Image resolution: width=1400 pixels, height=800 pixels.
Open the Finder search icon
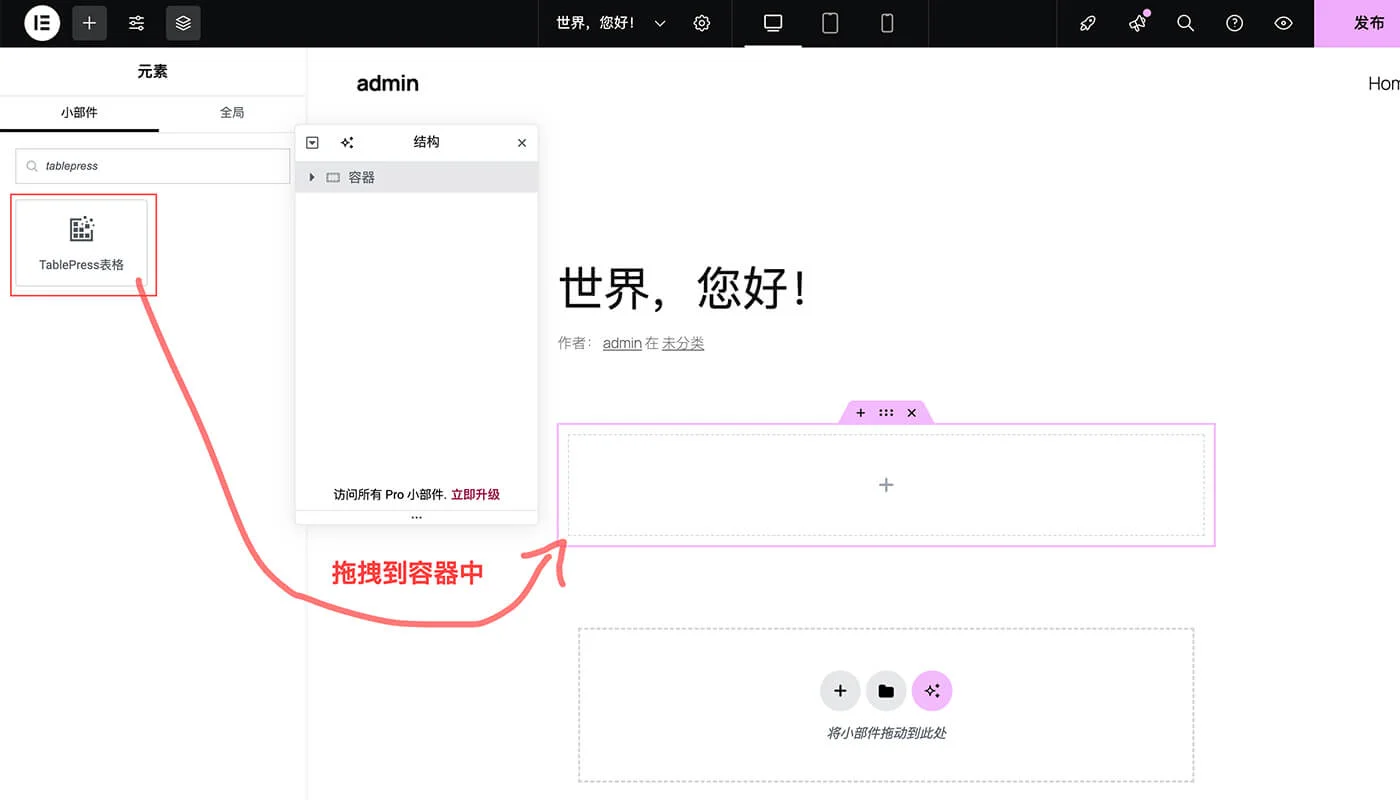1185,22
